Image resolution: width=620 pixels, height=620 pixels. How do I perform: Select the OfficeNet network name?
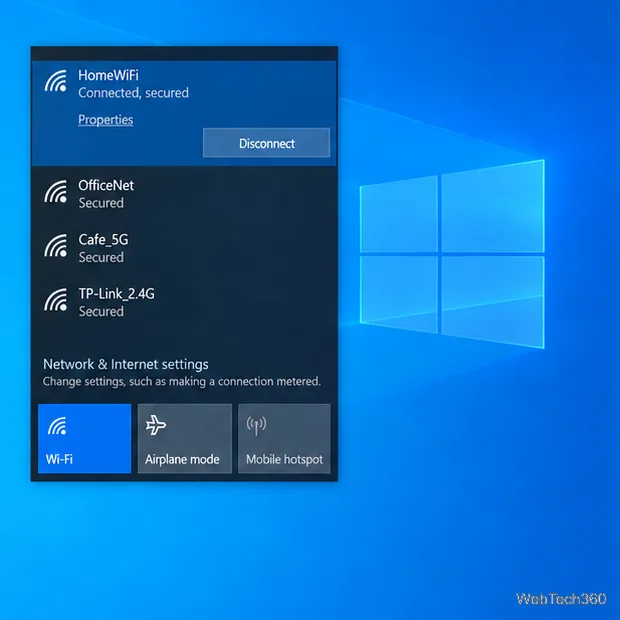click(x=106, y=185)
